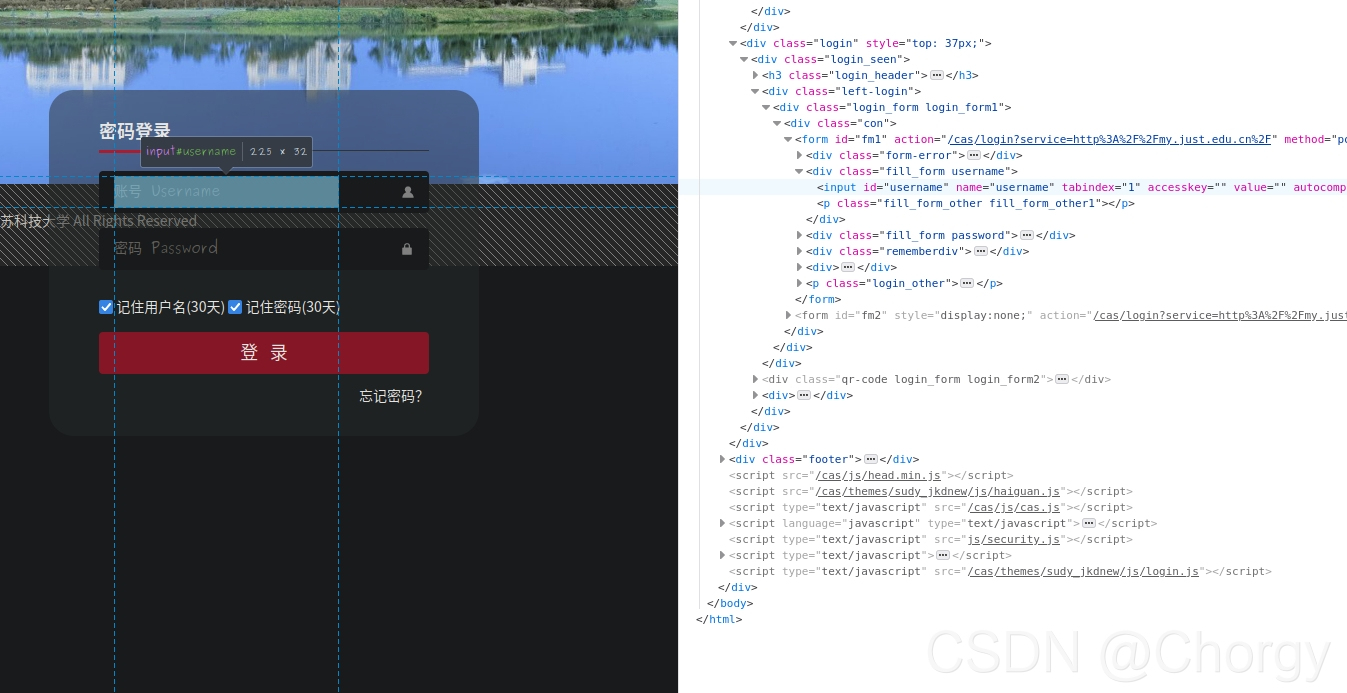The height and width of the screenshot is (693, 1347).
Task: Click ellipsis badge in qr-code div row
Action: 1062,379
